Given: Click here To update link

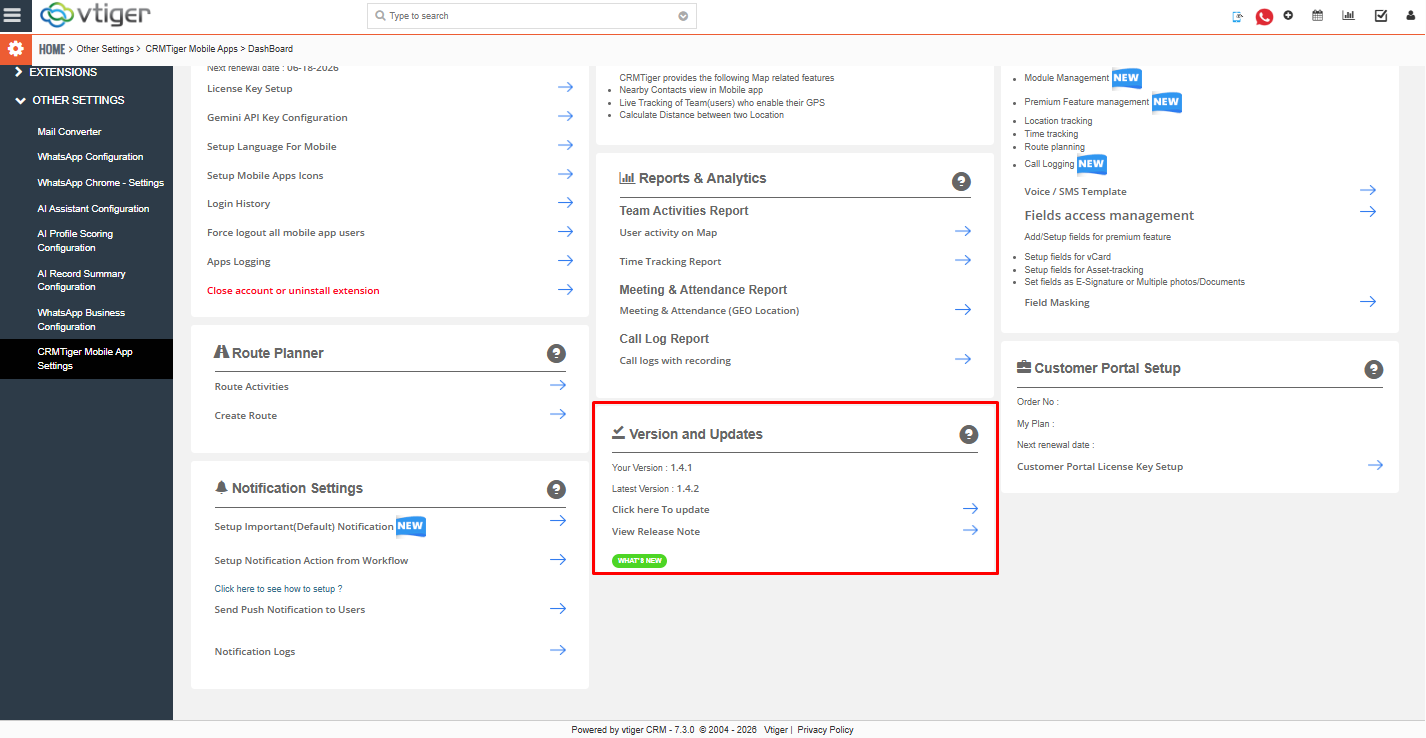Looking at the screenshot, I should pyautogui.click(x=661, y=510).
